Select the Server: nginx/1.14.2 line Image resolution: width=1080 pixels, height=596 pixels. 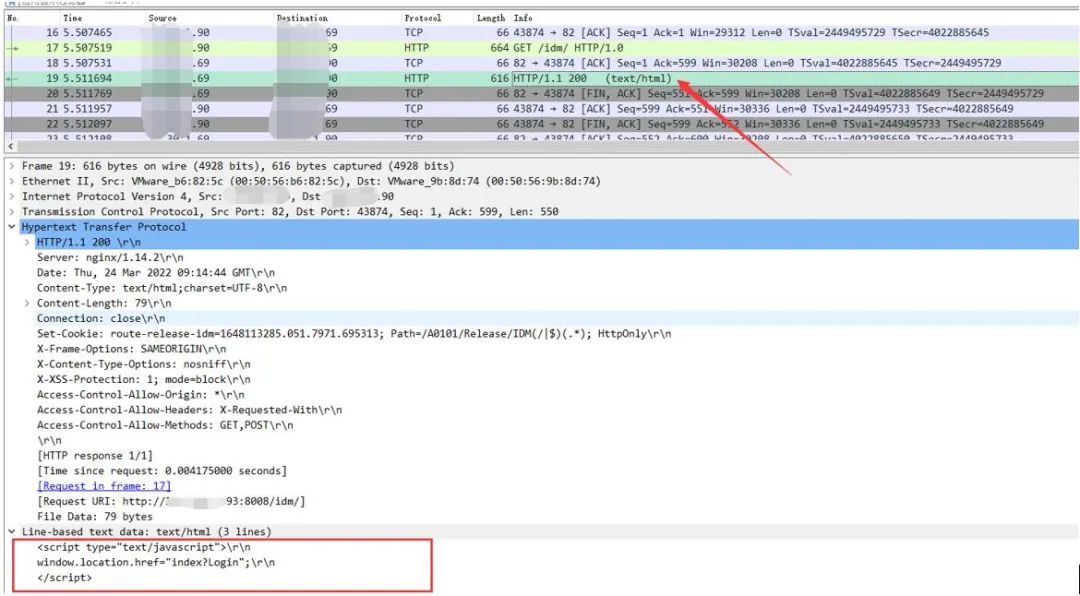(110, 257)
